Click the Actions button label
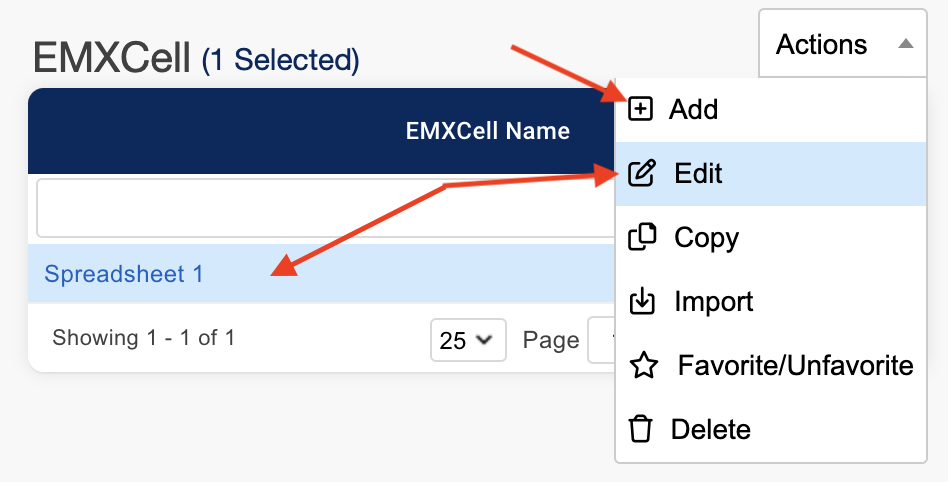 click(x=821, y=45)
